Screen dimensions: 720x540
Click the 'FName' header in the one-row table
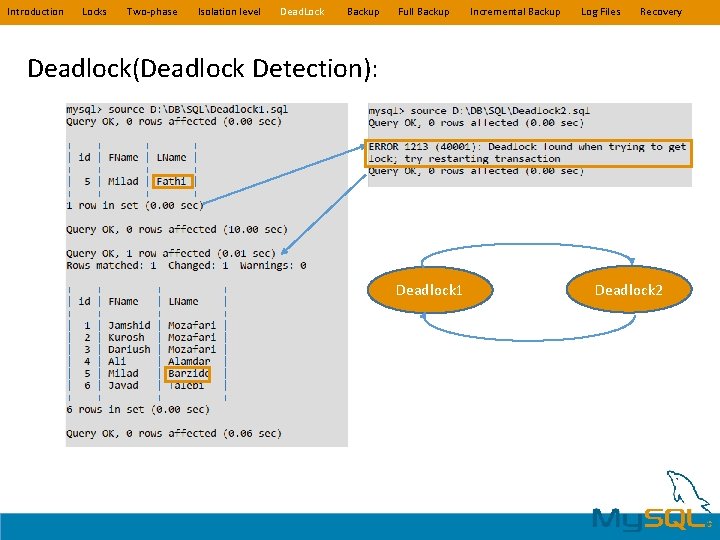point(123,158)
